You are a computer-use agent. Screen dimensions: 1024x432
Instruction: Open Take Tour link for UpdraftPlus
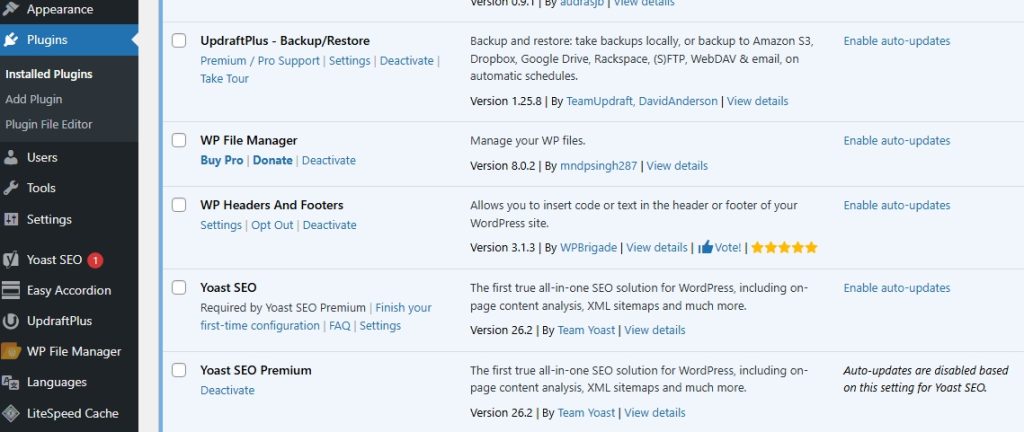pos(224,79)
